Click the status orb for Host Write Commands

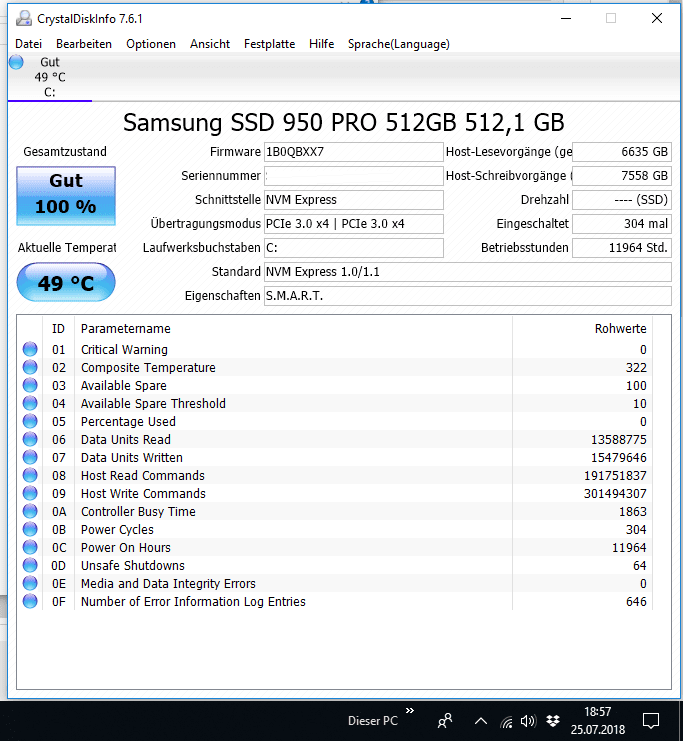(x=30, y=493)
